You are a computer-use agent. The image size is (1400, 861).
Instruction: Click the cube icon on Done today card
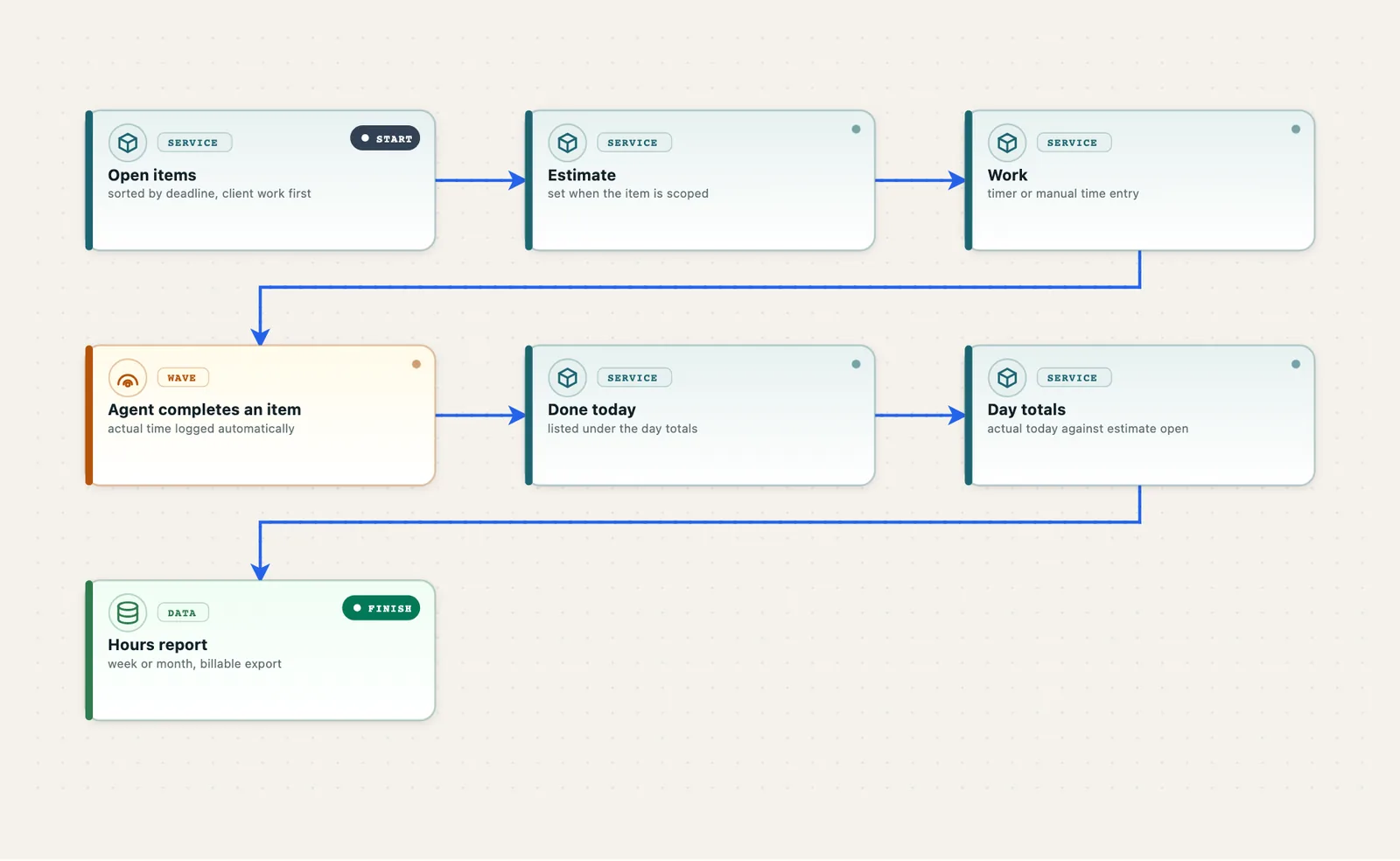(x=568, y=378)
